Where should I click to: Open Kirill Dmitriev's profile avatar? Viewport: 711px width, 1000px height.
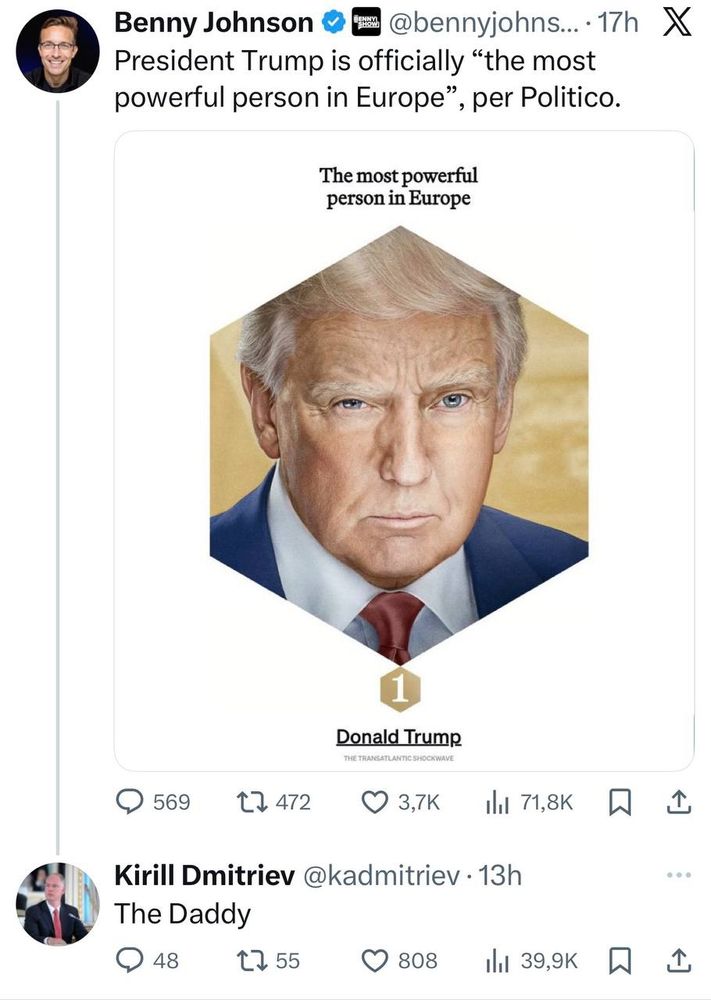click(x=57, y=904)
